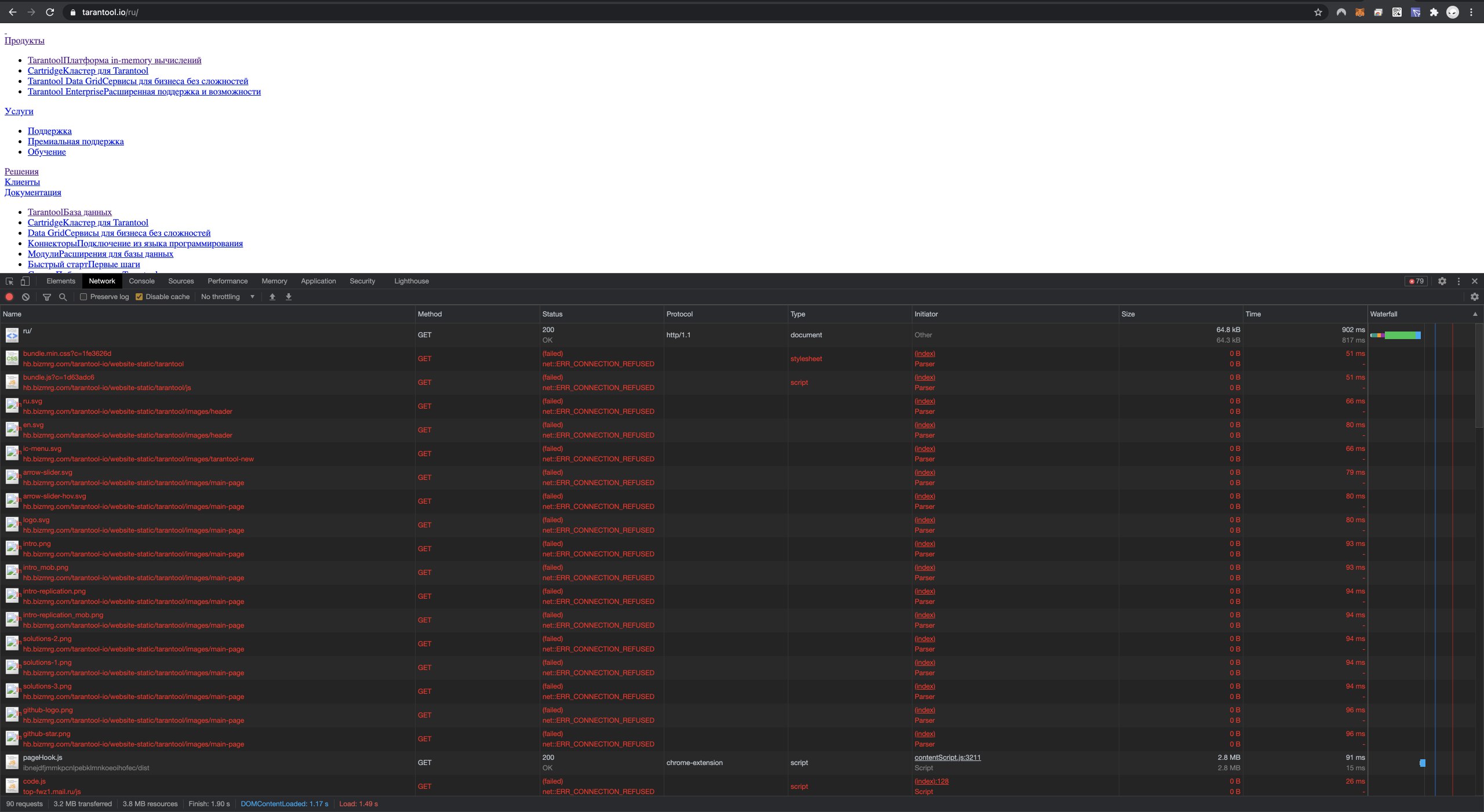Clear the network log
Screen dimensions: 1484x812
tap(26, 297)
